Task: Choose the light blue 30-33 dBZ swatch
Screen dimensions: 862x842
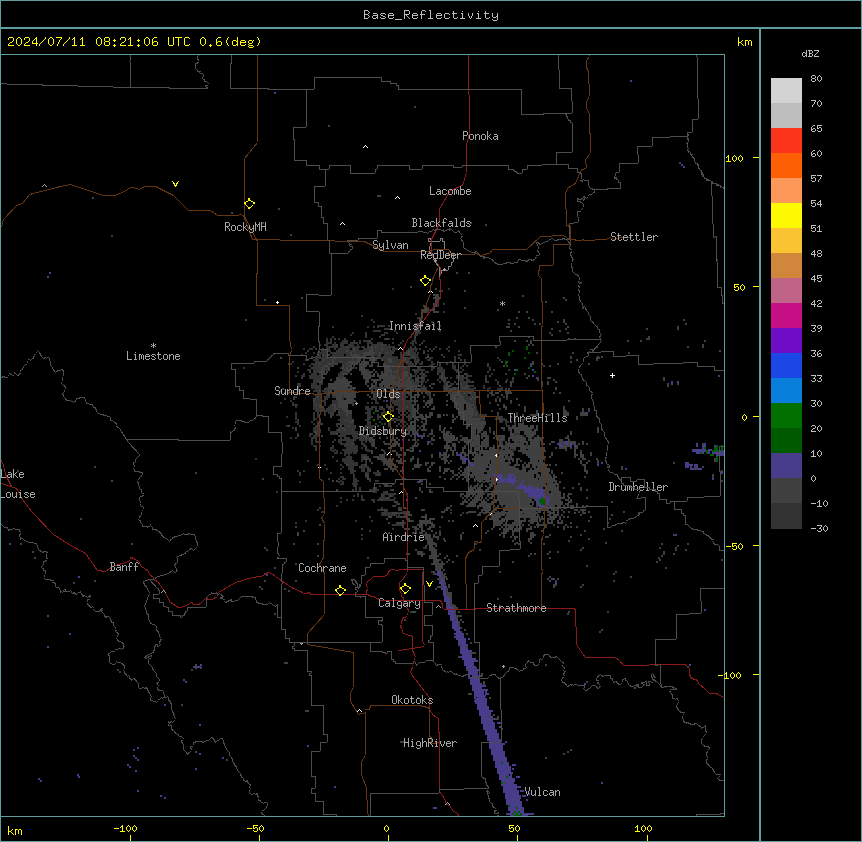Action: [786, 391]
